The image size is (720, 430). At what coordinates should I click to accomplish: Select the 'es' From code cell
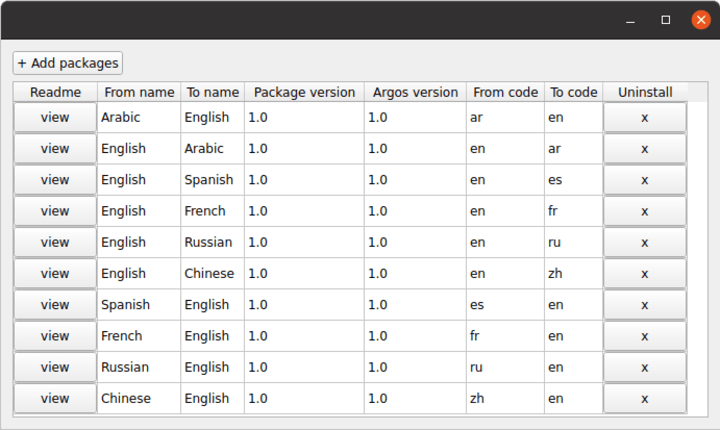click(505, 305)
